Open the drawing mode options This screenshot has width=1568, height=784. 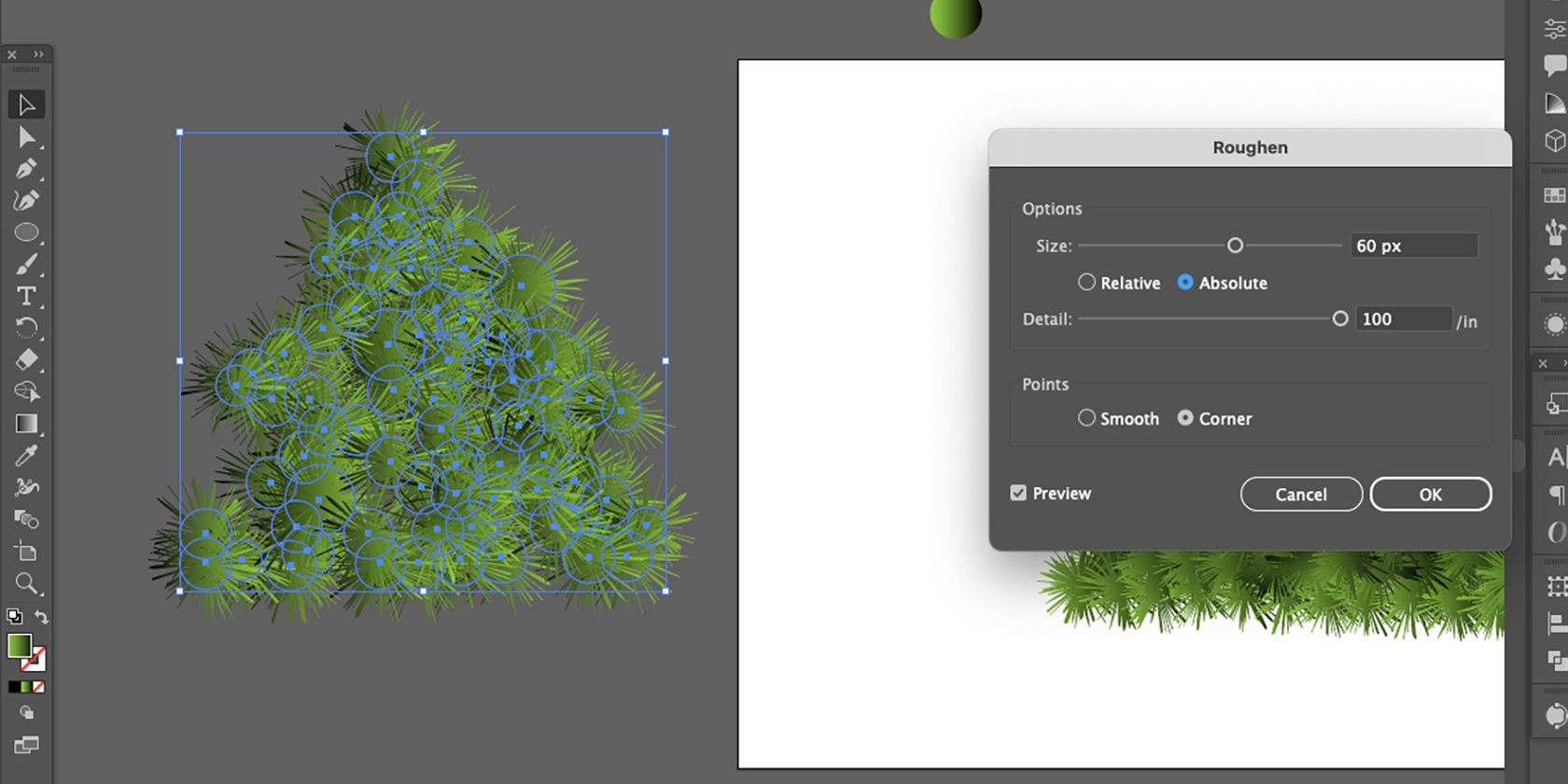point(26,713)
